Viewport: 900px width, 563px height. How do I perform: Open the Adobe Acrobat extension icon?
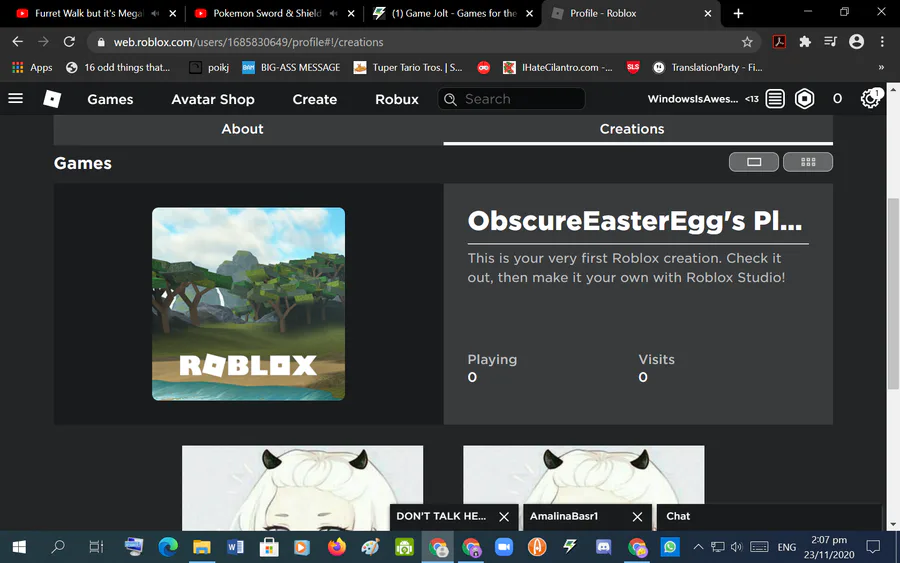779,42
